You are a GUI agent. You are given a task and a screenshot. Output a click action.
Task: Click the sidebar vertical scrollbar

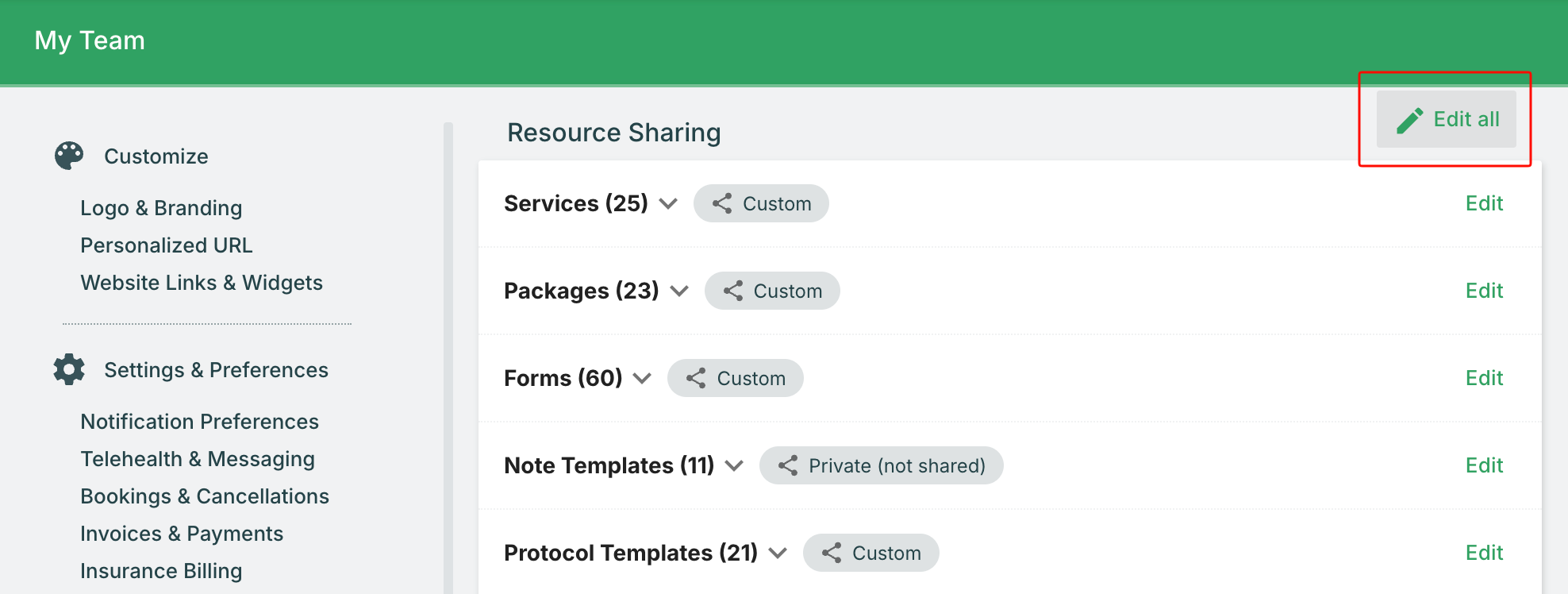pos(448,357)
